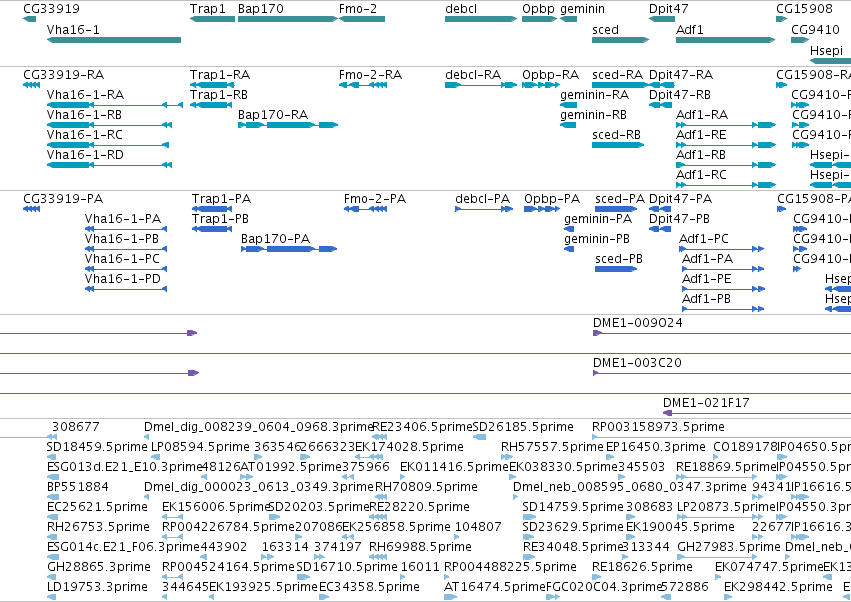Select EST LD19753.3prime
851x602 pixels.
97,587
